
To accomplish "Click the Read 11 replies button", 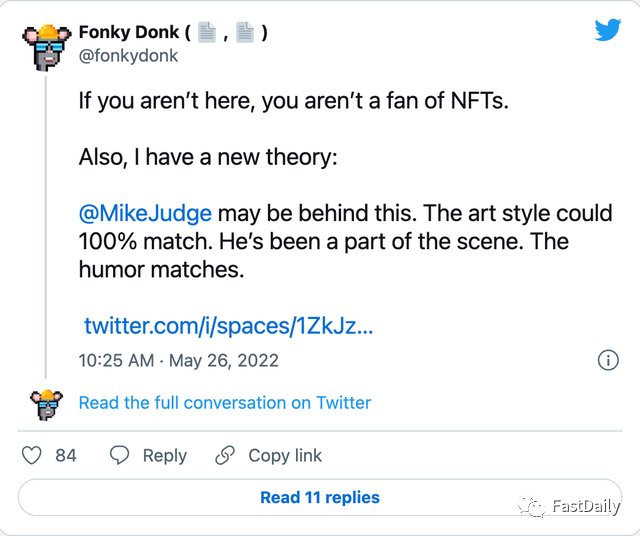I will click(x=320, y=497).
